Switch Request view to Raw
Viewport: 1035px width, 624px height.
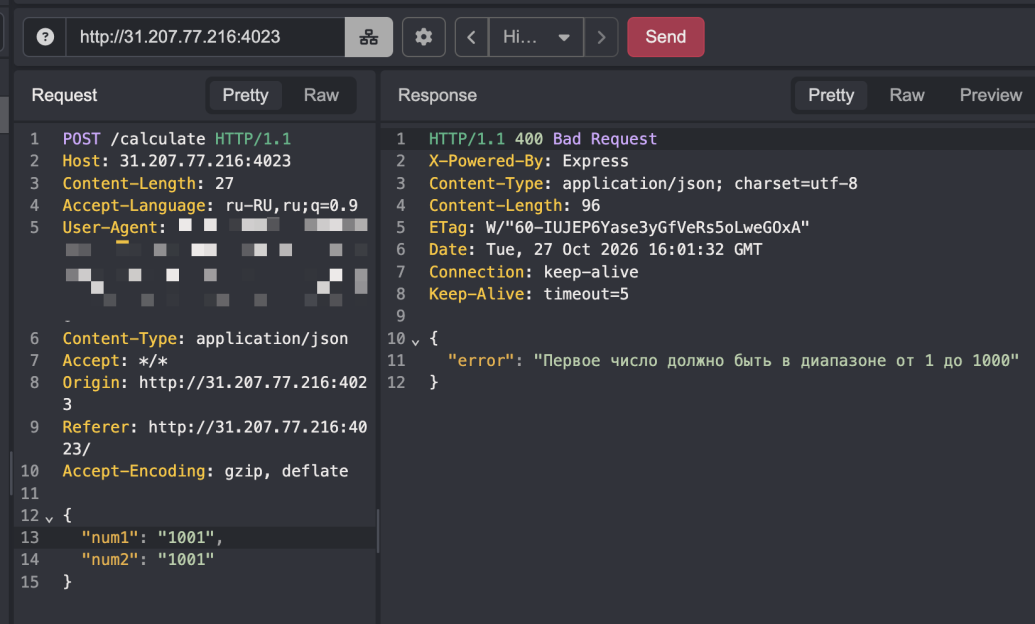pos(321,95)
